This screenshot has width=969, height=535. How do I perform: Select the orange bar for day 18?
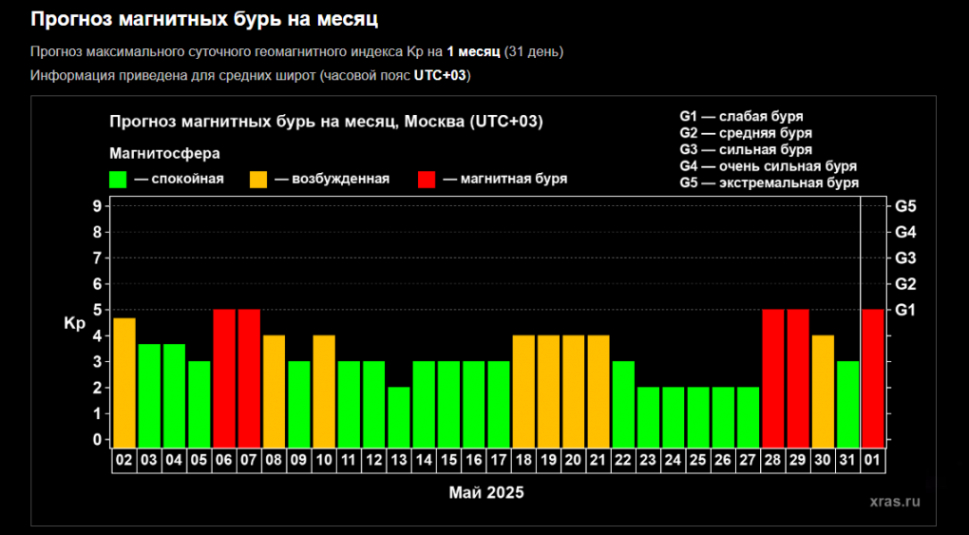pyautogui.click(x=523, y=391)
